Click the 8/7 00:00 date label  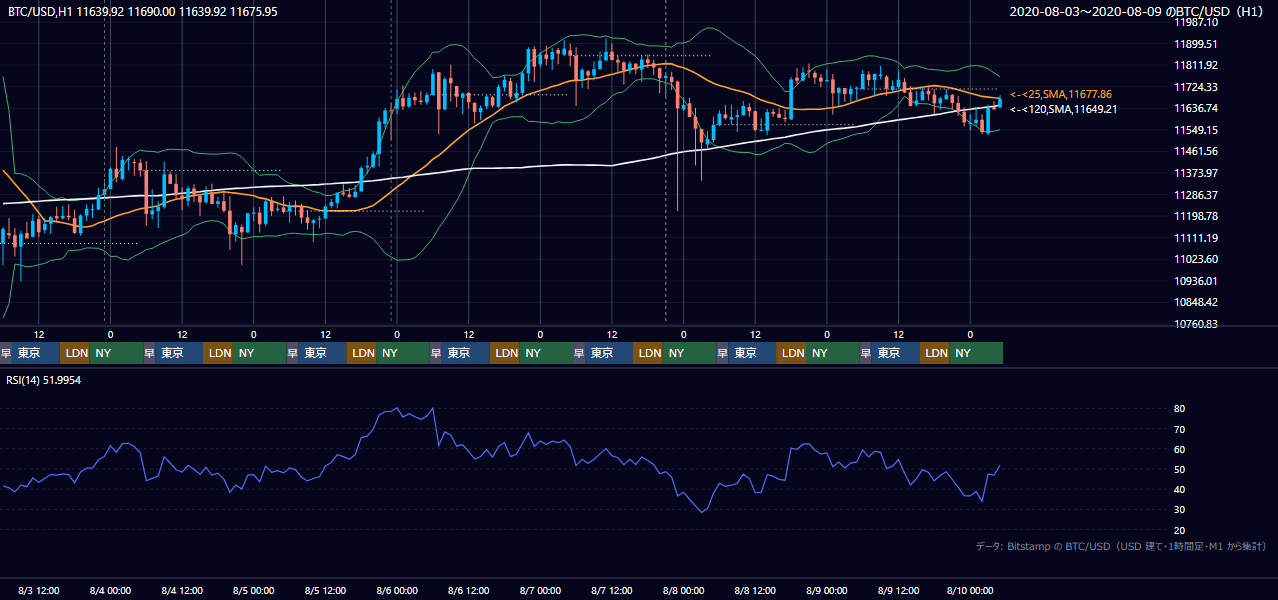click(x=541, y=590)
